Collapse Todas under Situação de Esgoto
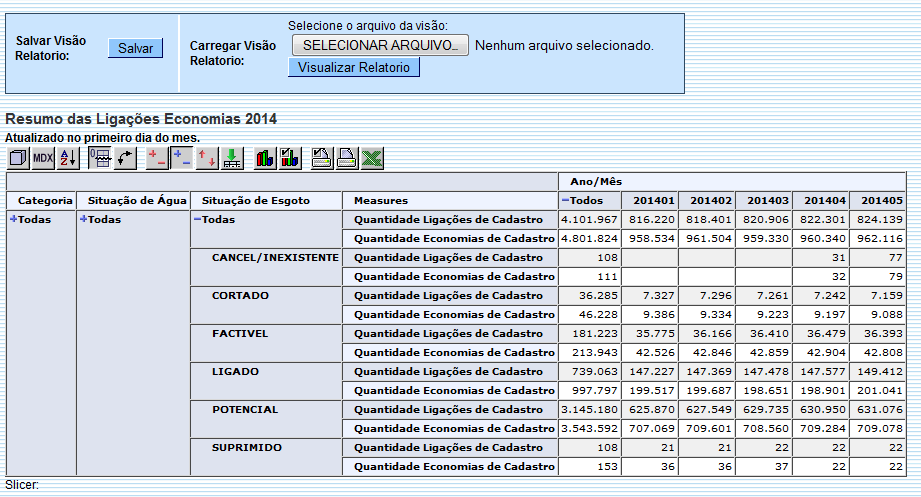 coord(197,219)
